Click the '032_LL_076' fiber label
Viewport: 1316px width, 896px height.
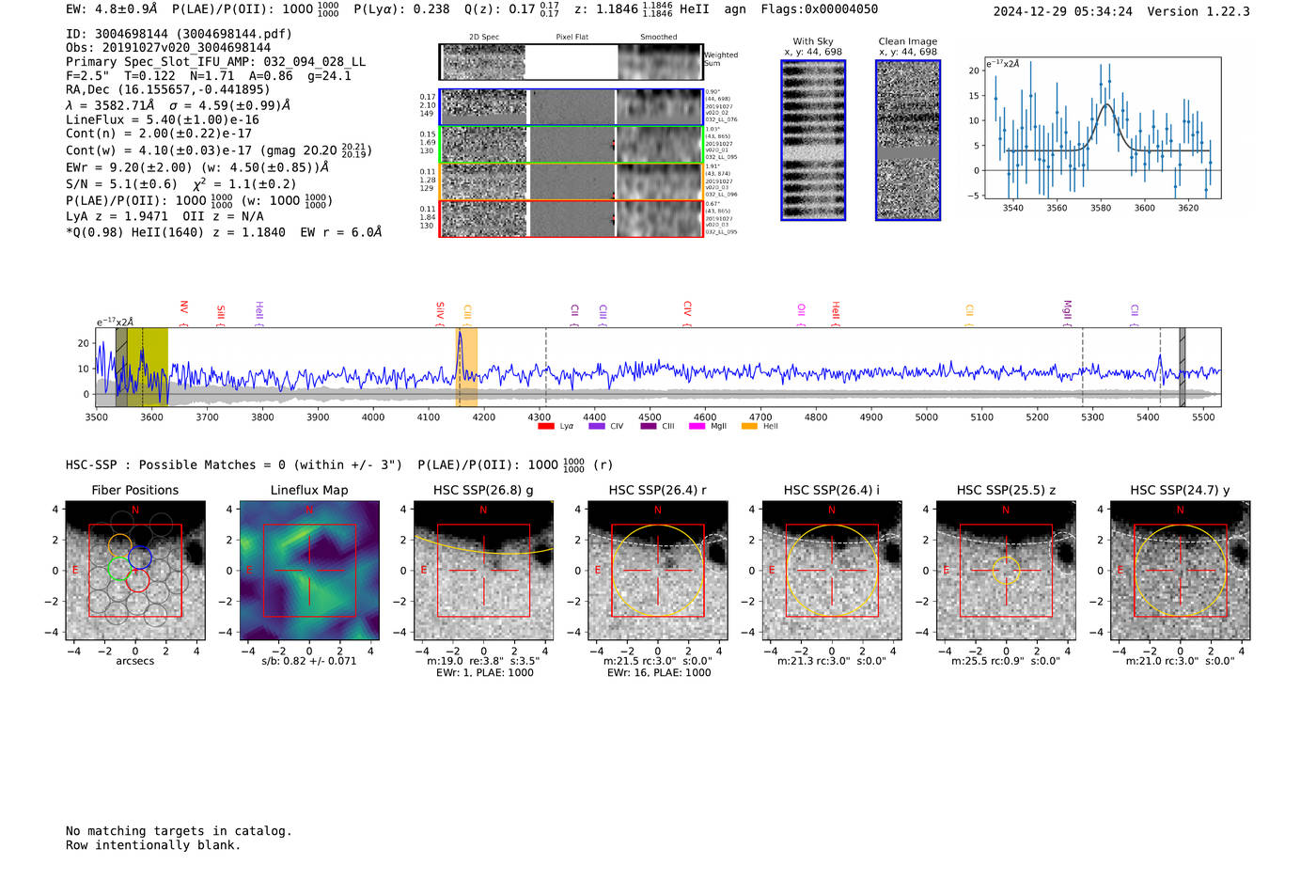tap(721, 120)
